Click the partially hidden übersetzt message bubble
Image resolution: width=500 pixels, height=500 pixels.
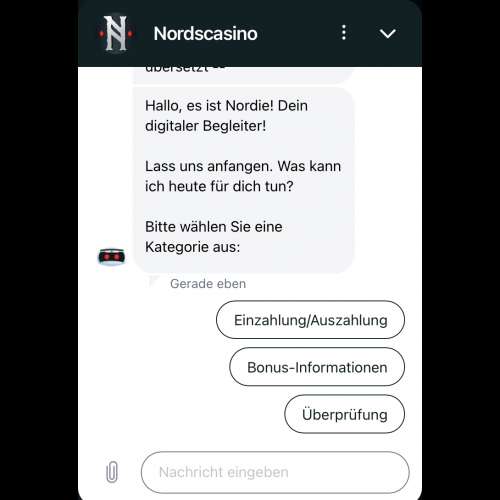point(243,75)
